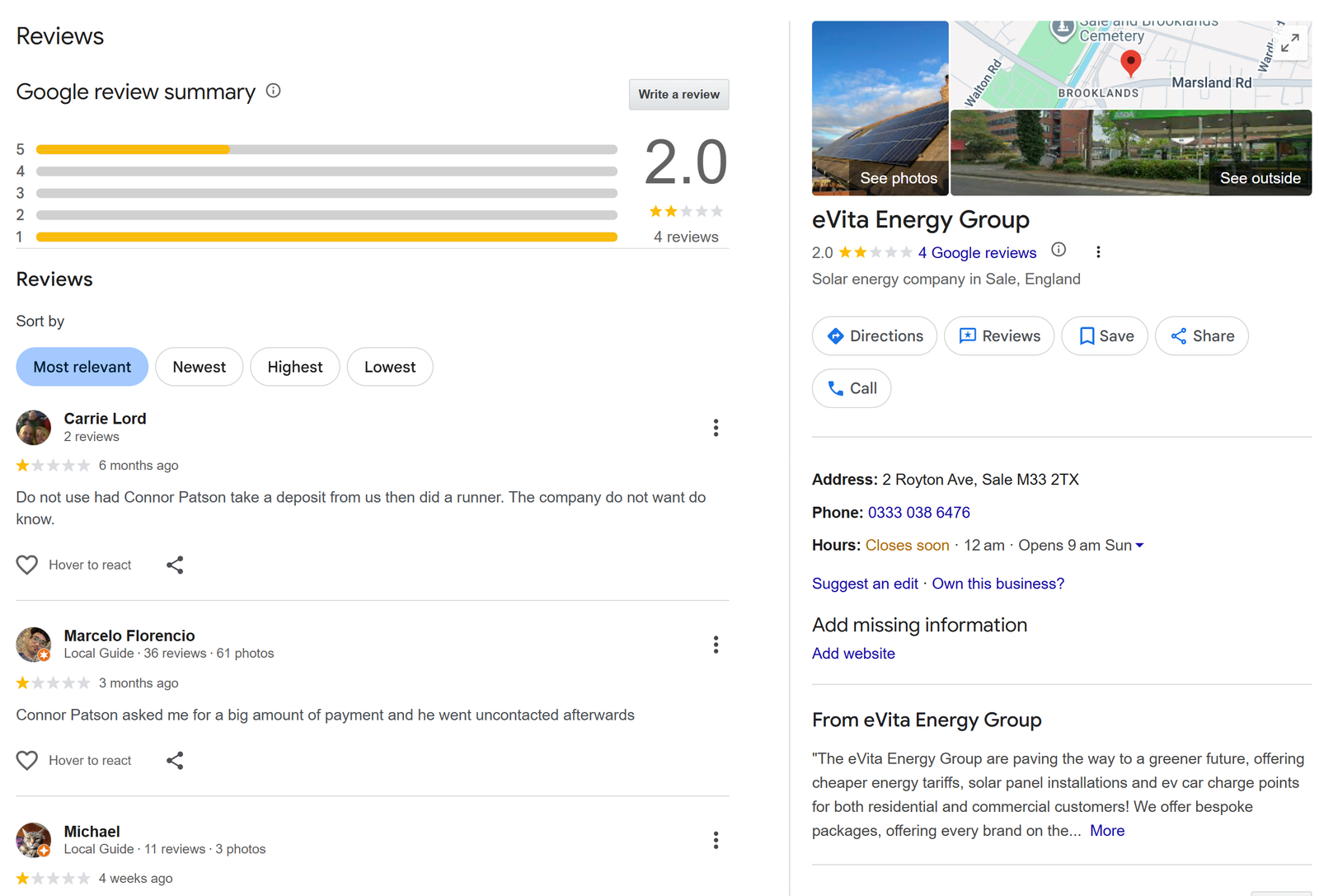This screenshot has height=896, width=1319.
Task: Expand the map with the fullscreen icon
Action: point(1290,42)
